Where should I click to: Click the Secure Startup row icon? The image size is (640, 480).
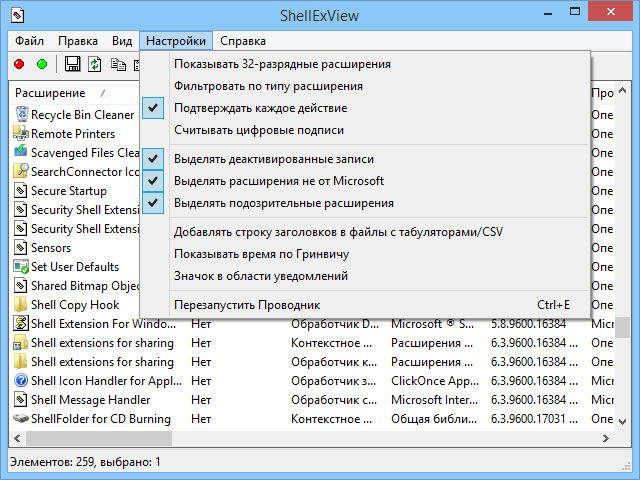(x=20, y=191)
